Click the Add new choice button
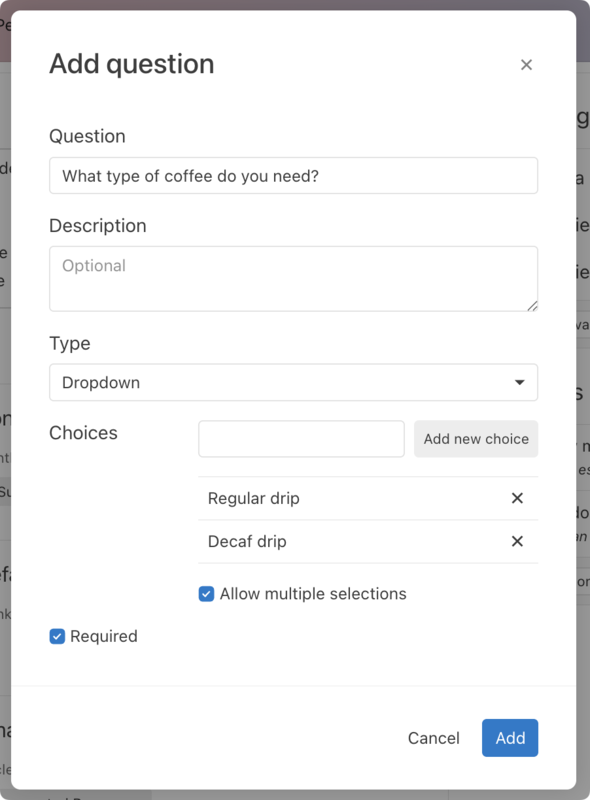Viewport: 590px width, 800px height. click(475, 438)
